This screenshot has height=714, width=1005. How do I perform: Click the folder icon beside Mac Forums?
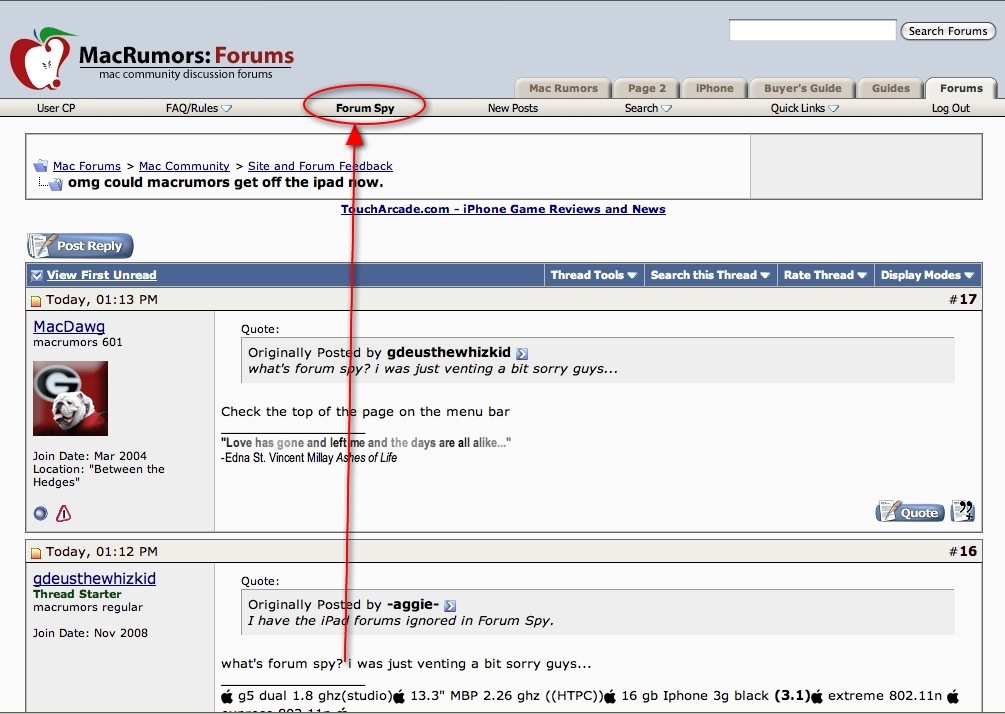point(40,165)
